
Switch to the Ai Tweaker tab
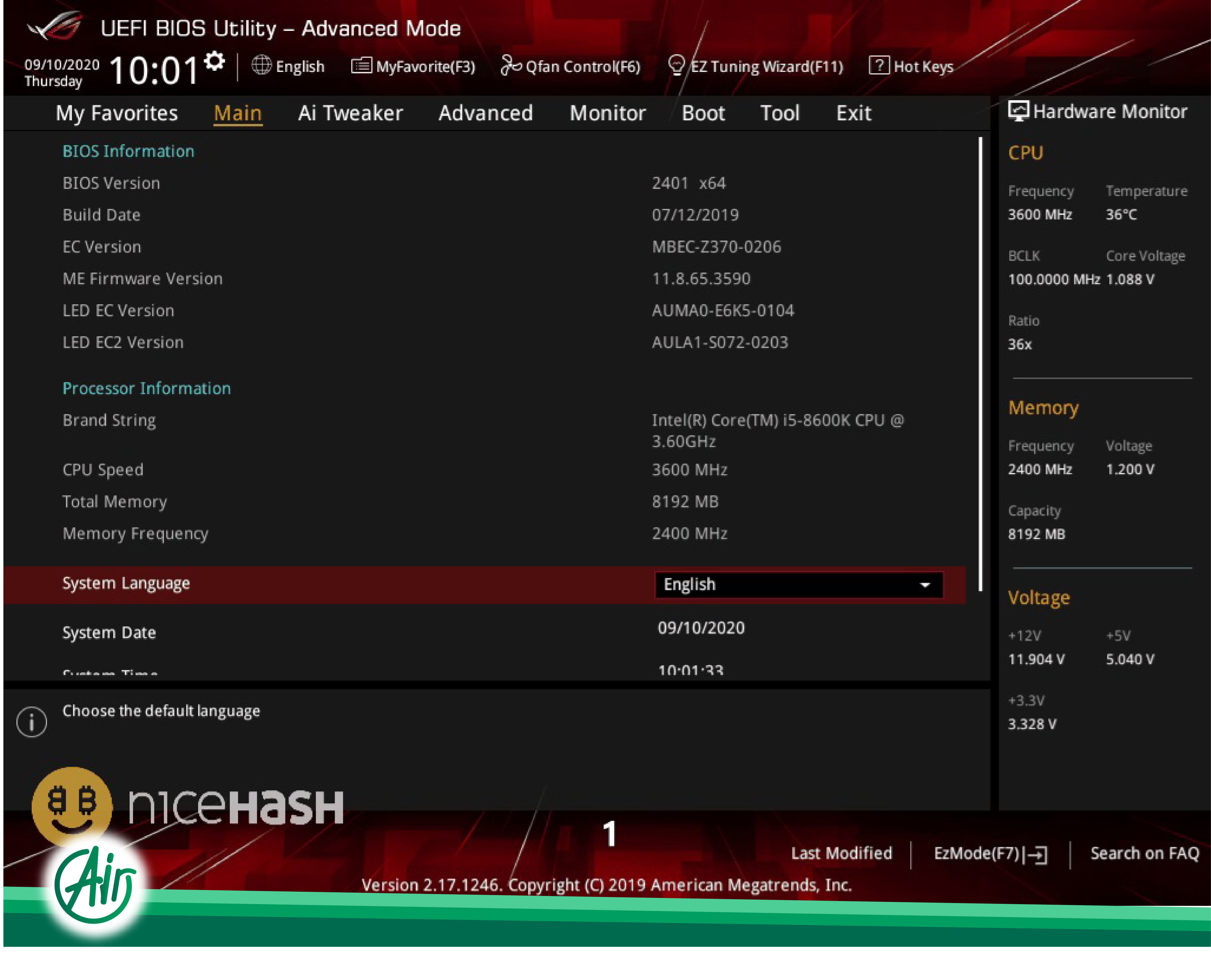pyautogui.click(x=350, y=113)
